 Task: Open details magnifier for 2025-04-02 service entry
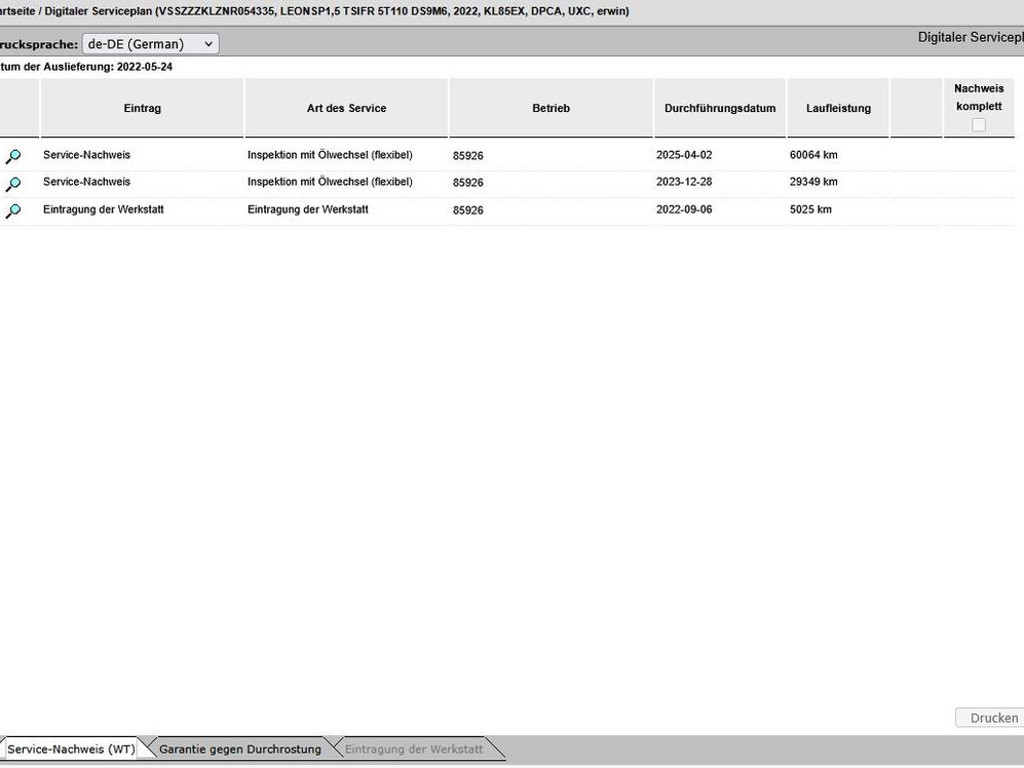click(x=13, y=156)
